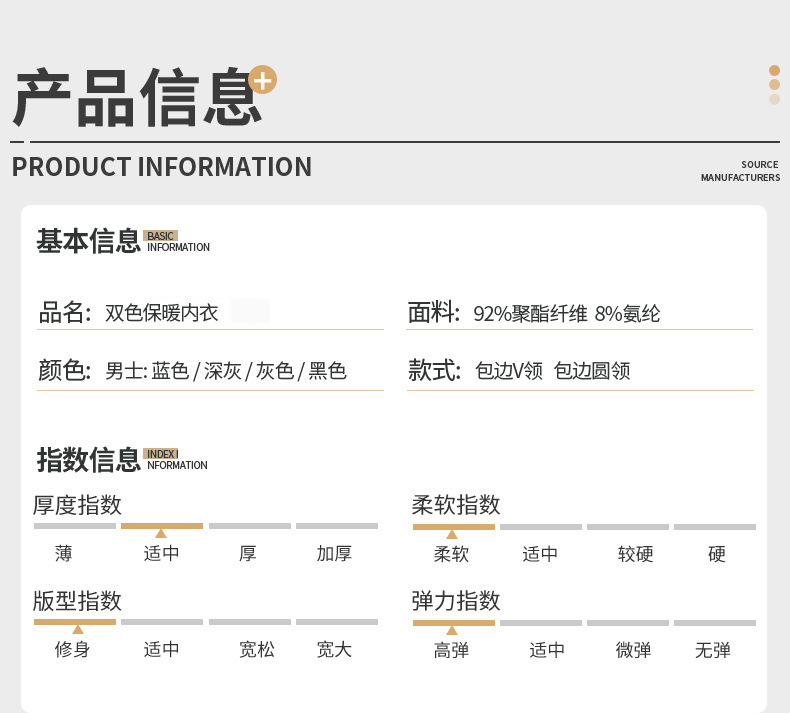Click the 指数信息 section heading
The height and width of the screenshot is (713, 790).
[x=88, y=460]
